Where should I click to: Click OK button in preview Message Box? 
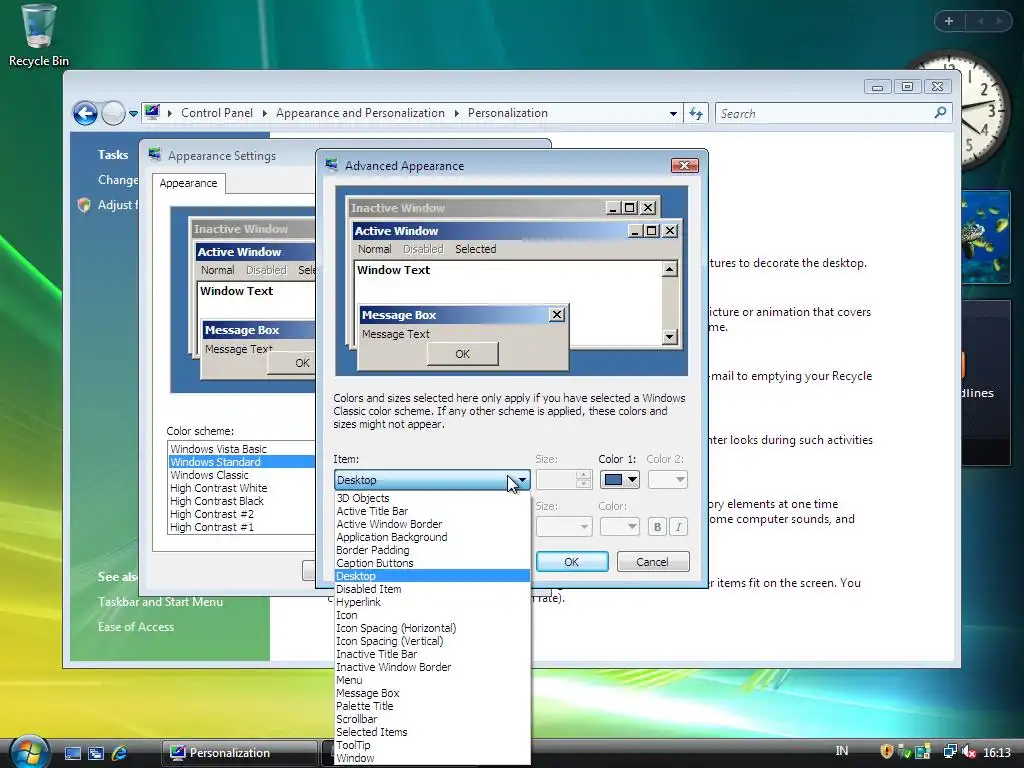point(462,354)
